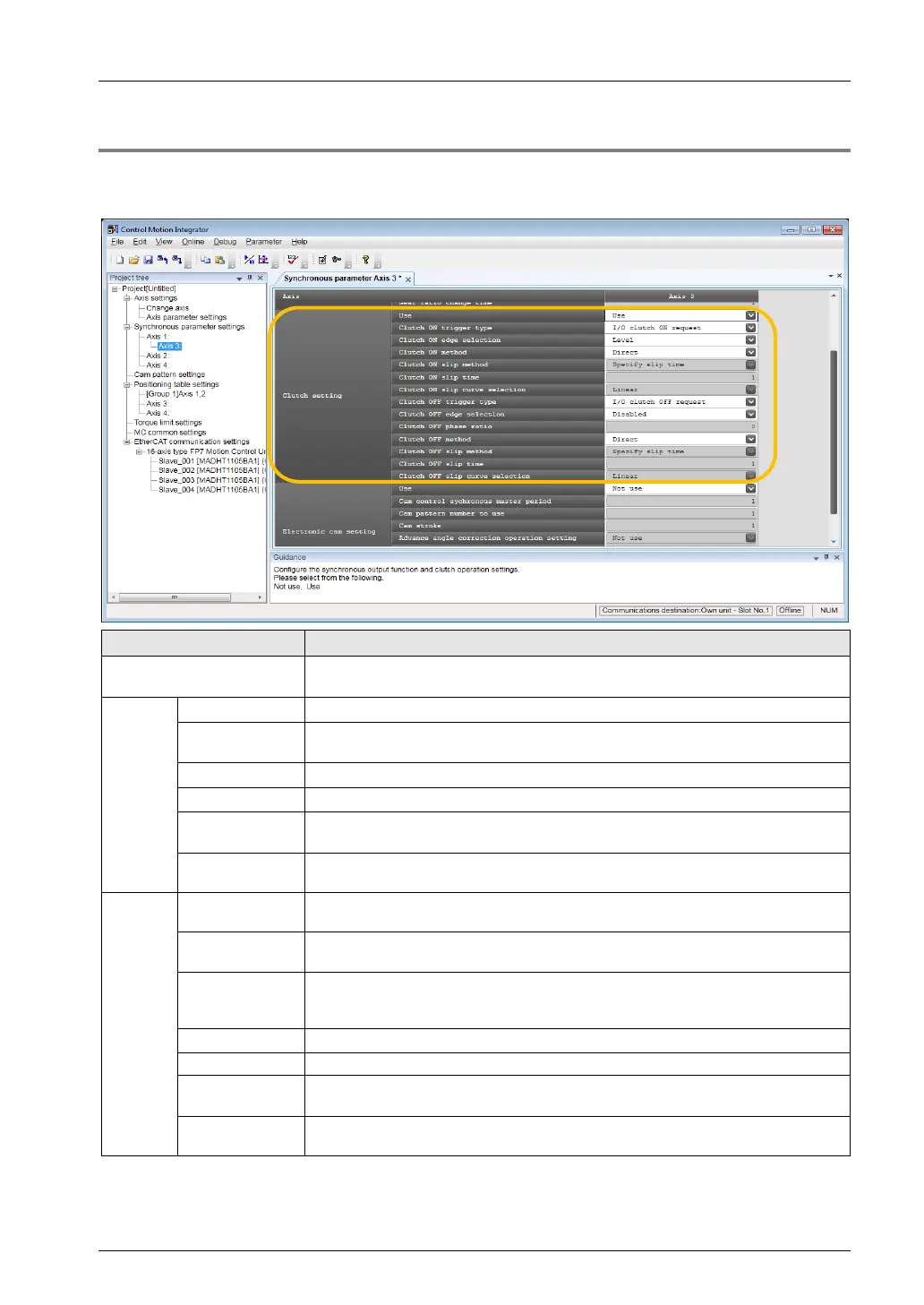
Task: Pin the Project tree panel
Action: (250, 279)
